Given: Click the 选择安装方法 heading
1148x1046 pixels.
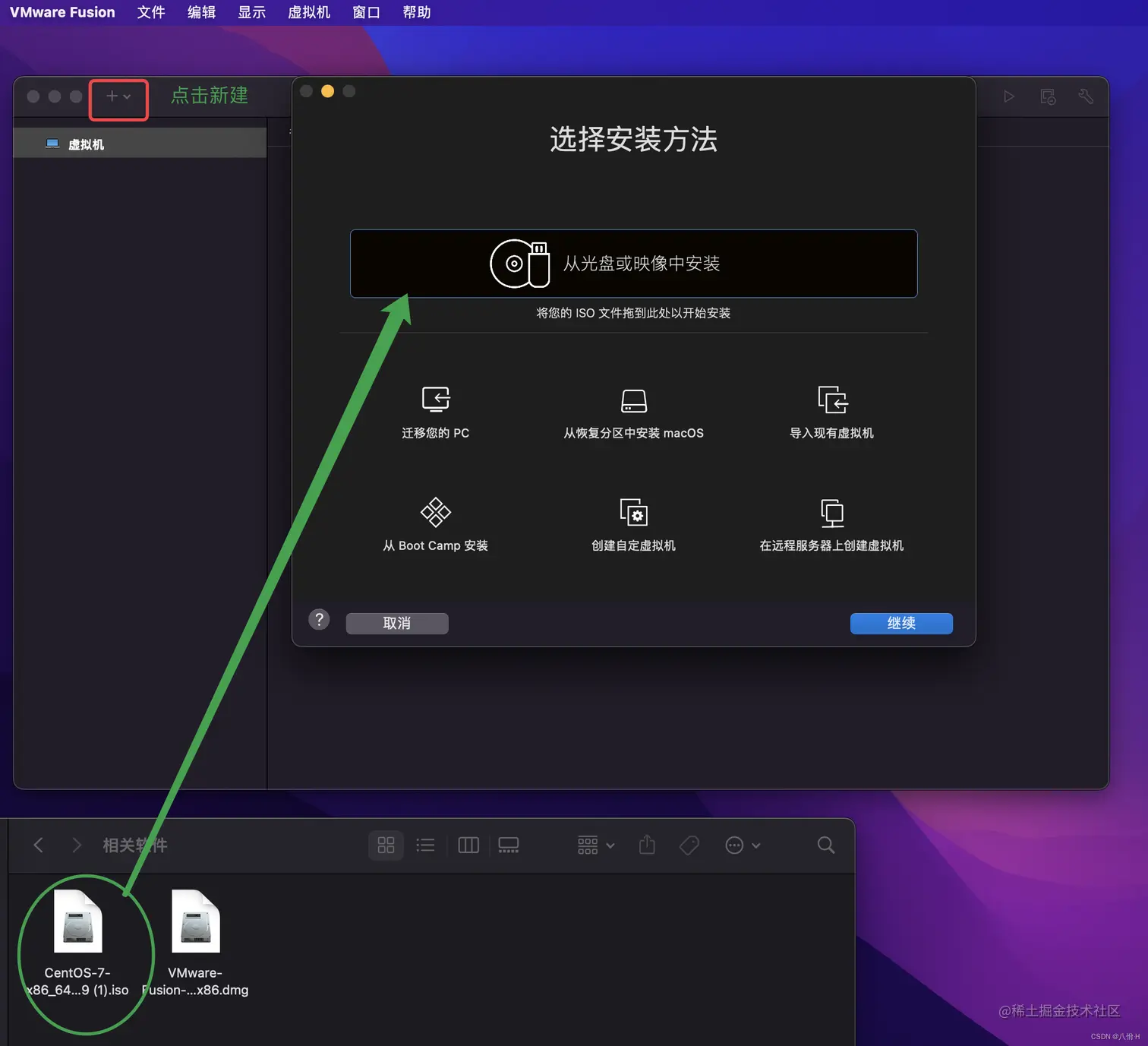Looking at the screenshot, I should [x=633, y=140].
